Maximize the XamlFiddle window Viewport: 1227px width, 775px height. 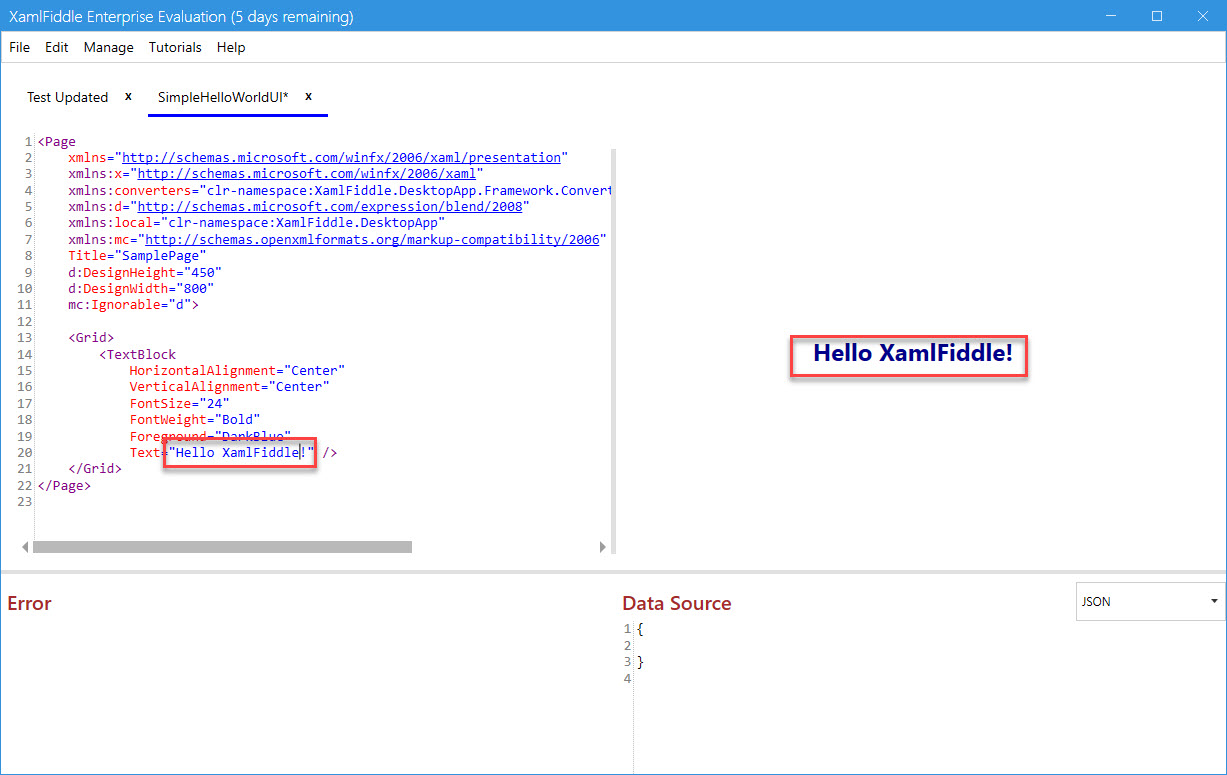(x=1157, y=16)
